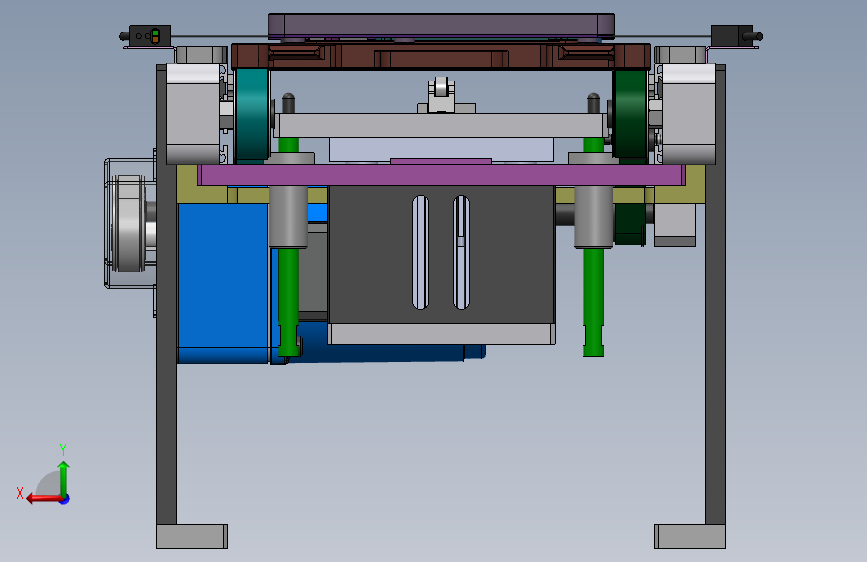The height and width of the screenshot is (562, 867).
Task: Select the small magenta tab above magenta plate
Action: (441, 162)
